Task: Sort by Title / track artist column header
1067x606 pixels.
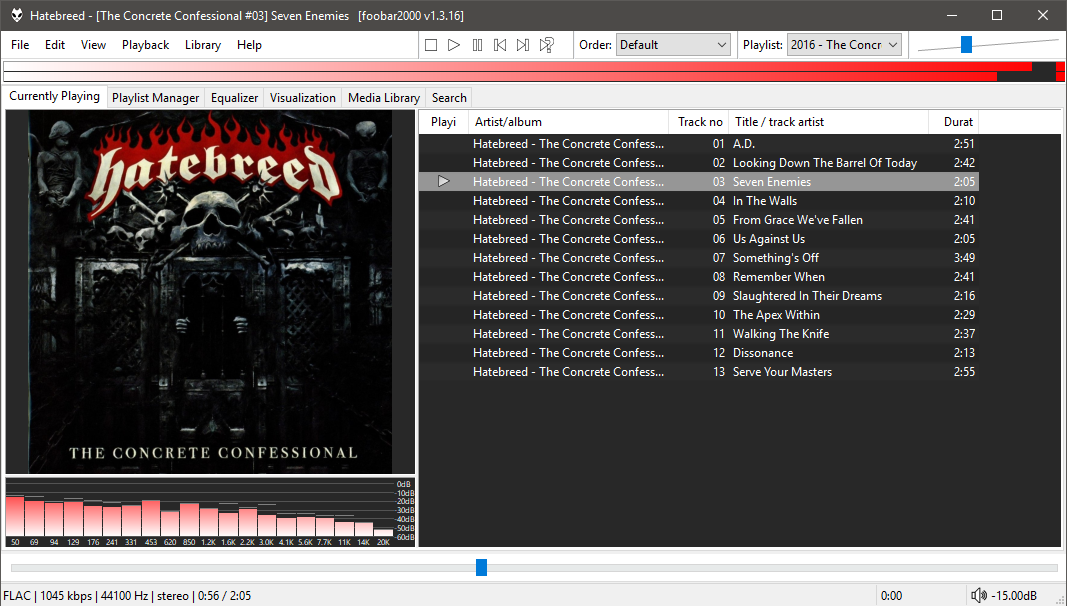Action: 829,122
